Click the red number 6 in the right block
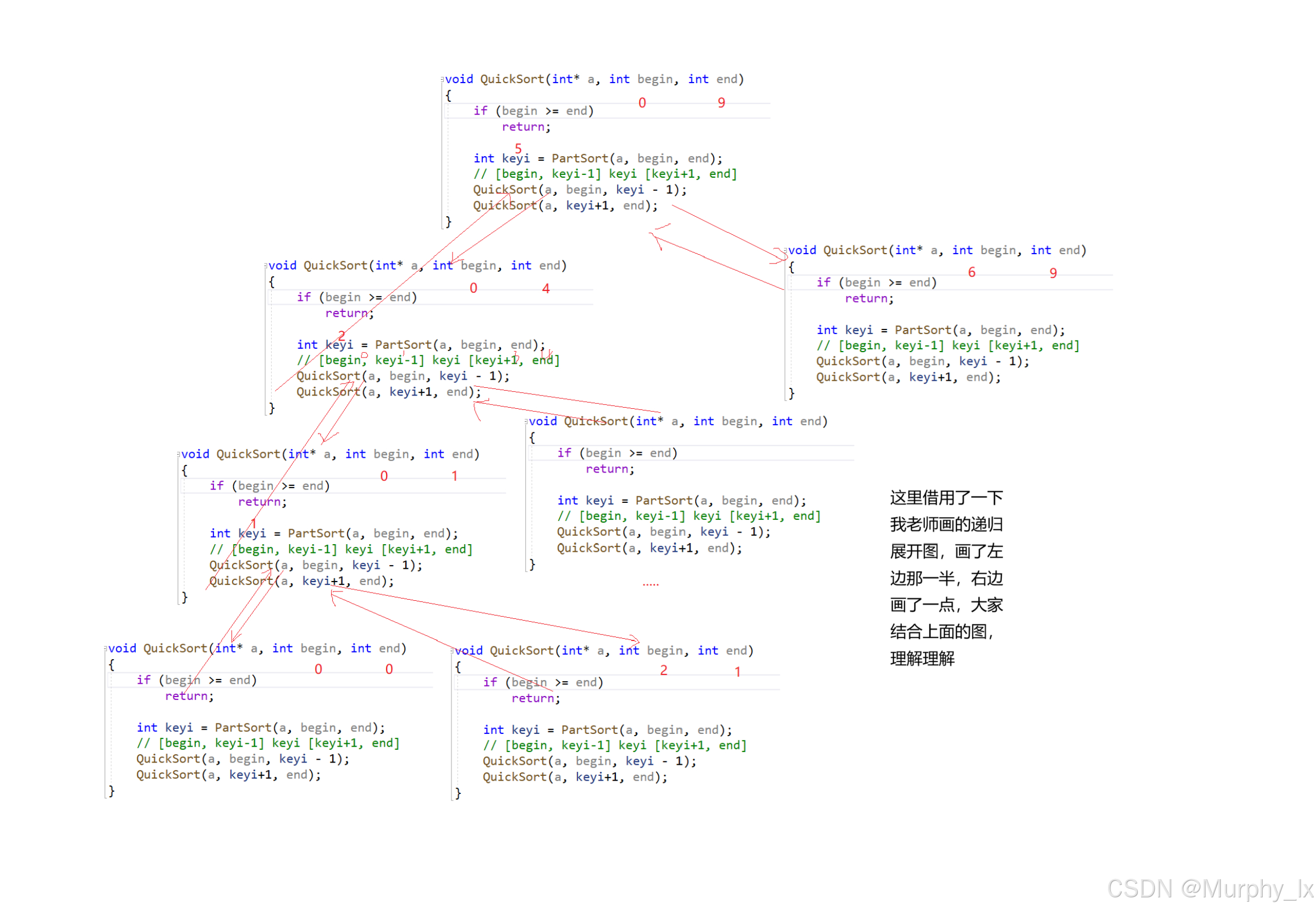This screenshot has width=1316, height=910. 971,272
